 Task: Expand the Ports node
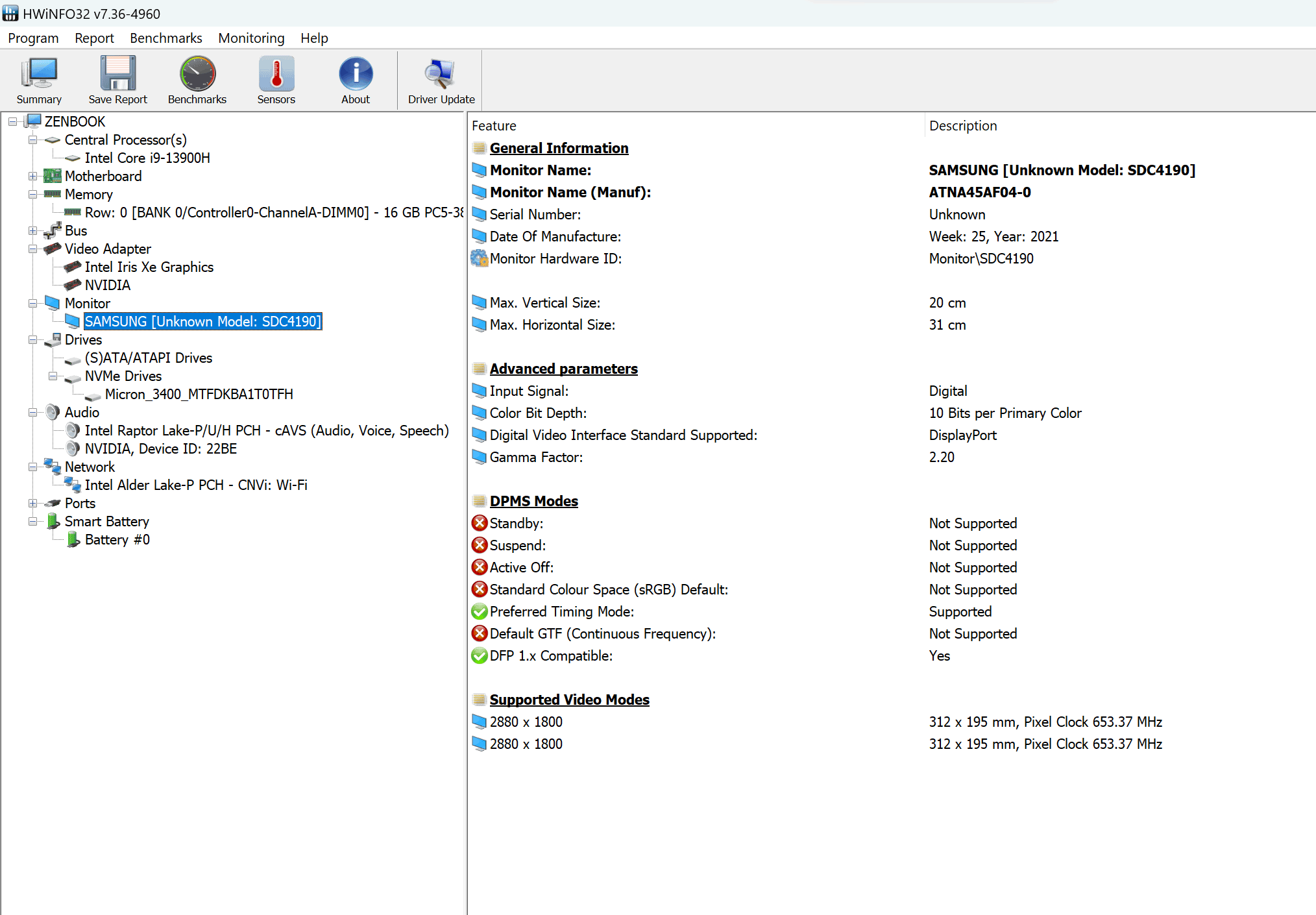click(x=32, y=503)
